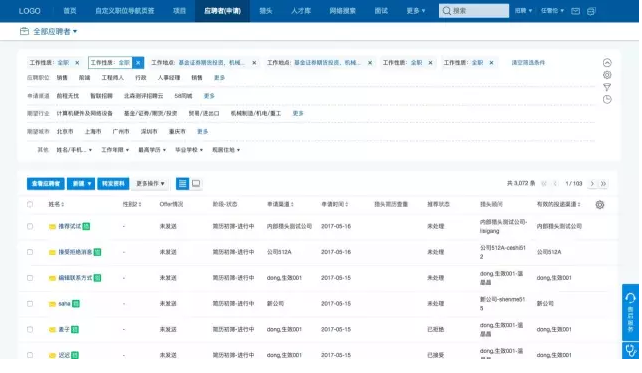
Task: Open the 工作年限 filter dropdown
Action: [x=116, y=151]
